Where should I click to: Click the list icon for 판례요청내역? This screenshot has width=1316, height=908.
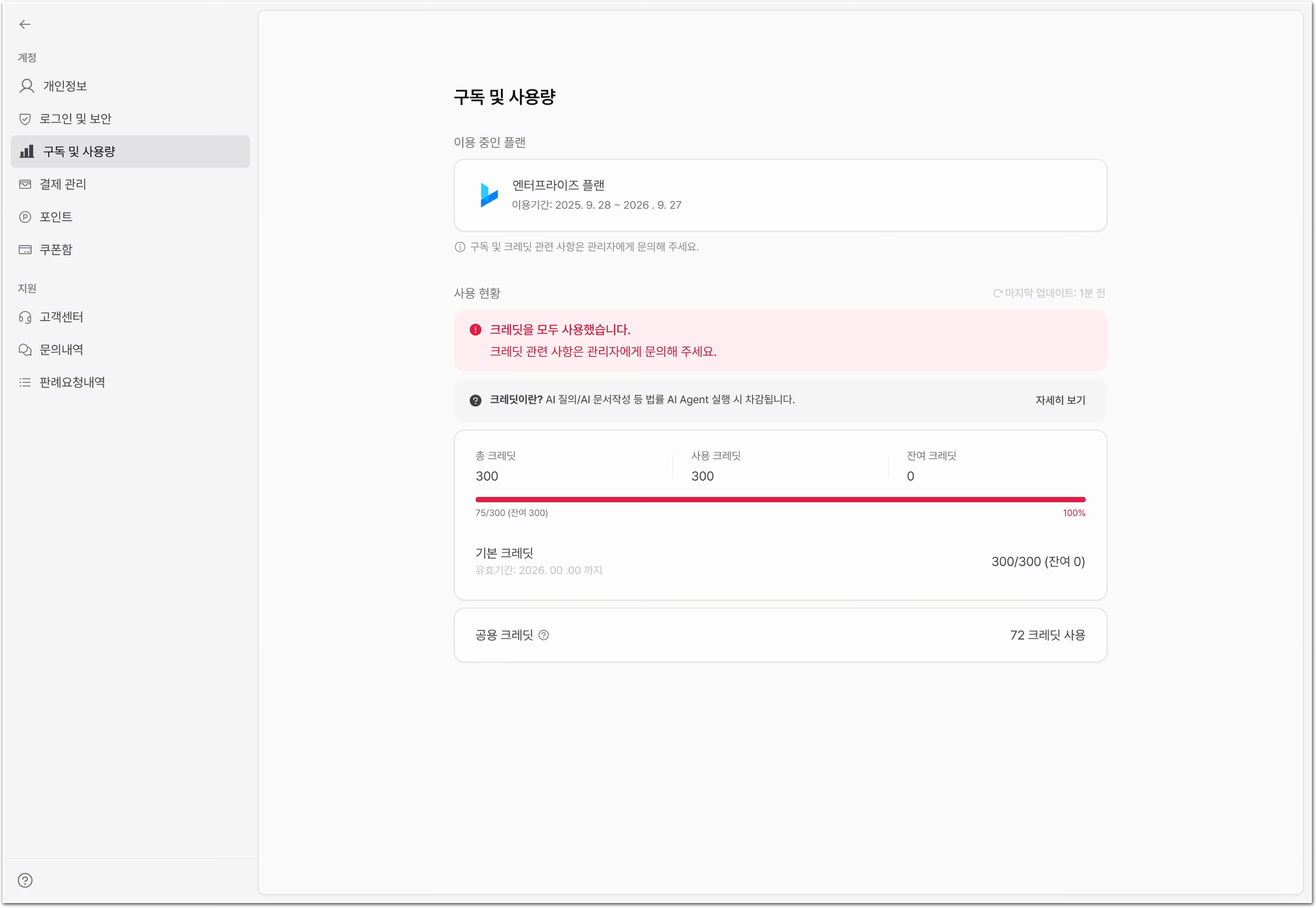coord(25,382)
